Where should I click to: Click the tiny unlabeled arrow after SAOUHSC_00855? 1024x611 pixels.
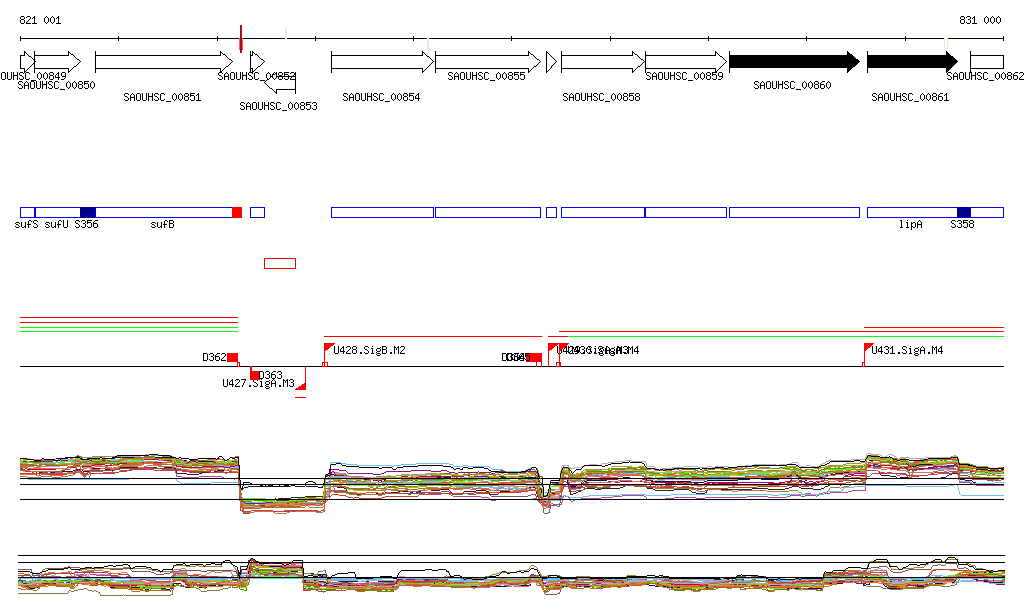click(x=551, y=63)
